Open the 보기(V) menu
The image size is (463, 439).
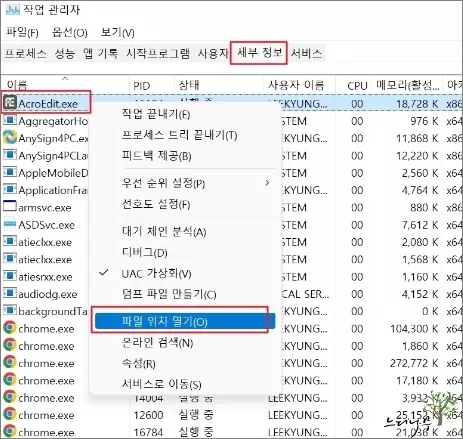(118, 32)
